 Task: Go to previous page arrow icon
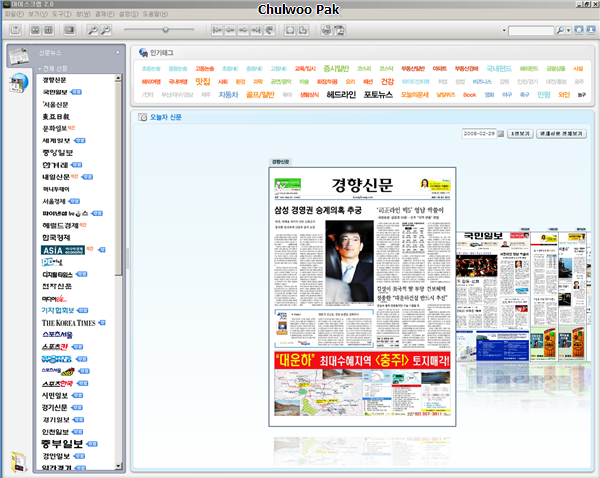point(230,30)
